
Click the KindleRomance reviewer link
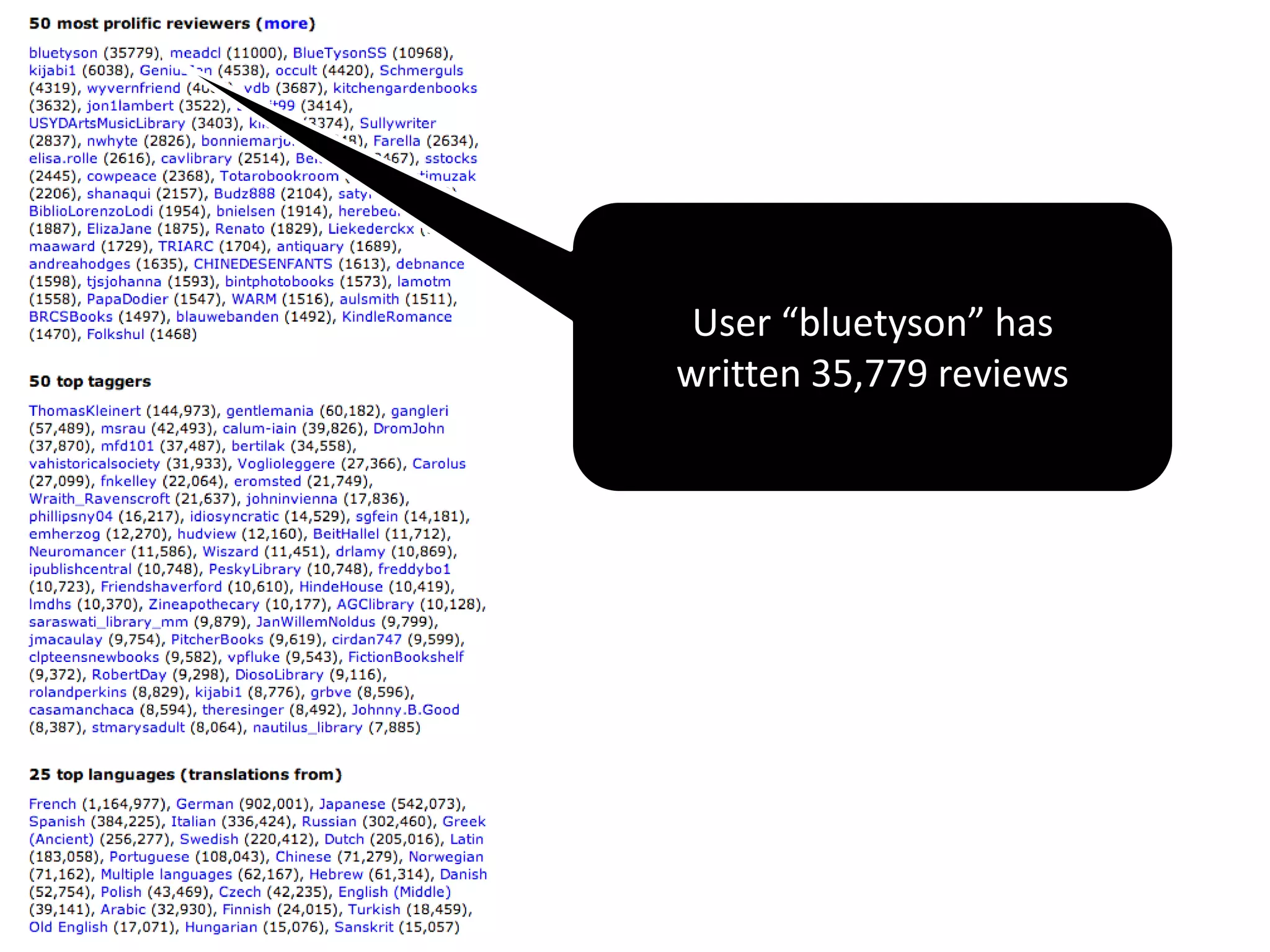(x=397, y=317)
